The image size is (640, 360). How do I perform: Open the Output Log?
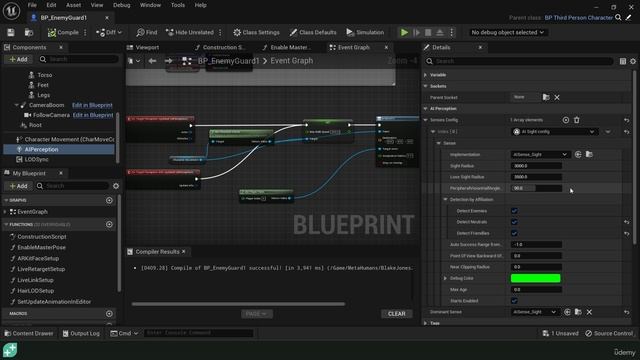81,333
